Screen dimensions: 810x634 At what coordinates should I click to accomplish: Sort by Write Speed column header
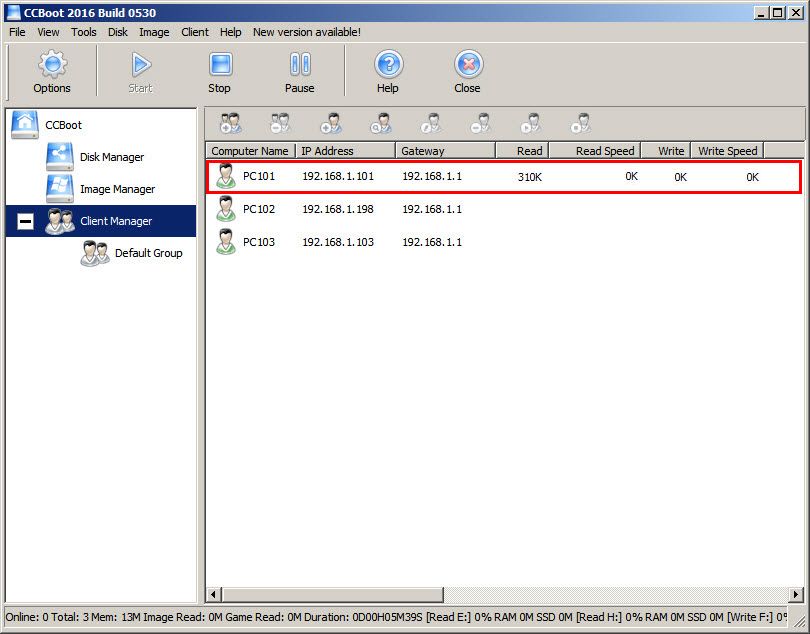point(727,151)
